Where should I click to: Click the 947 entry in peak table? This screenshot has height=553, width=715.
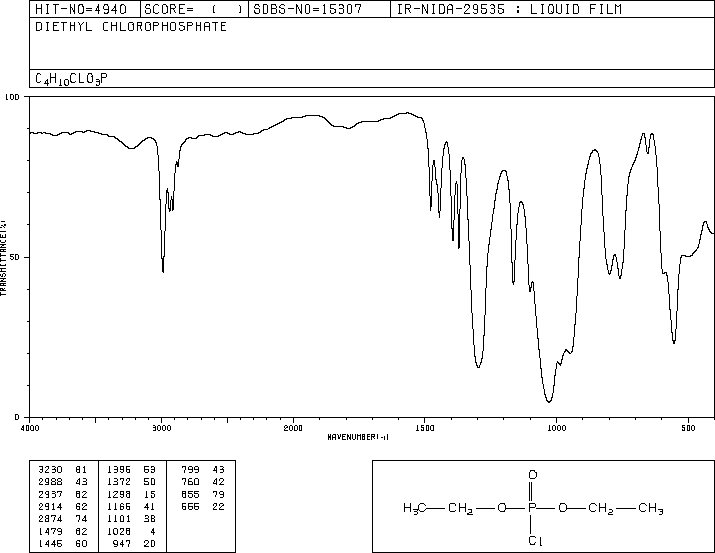[122, 544]
